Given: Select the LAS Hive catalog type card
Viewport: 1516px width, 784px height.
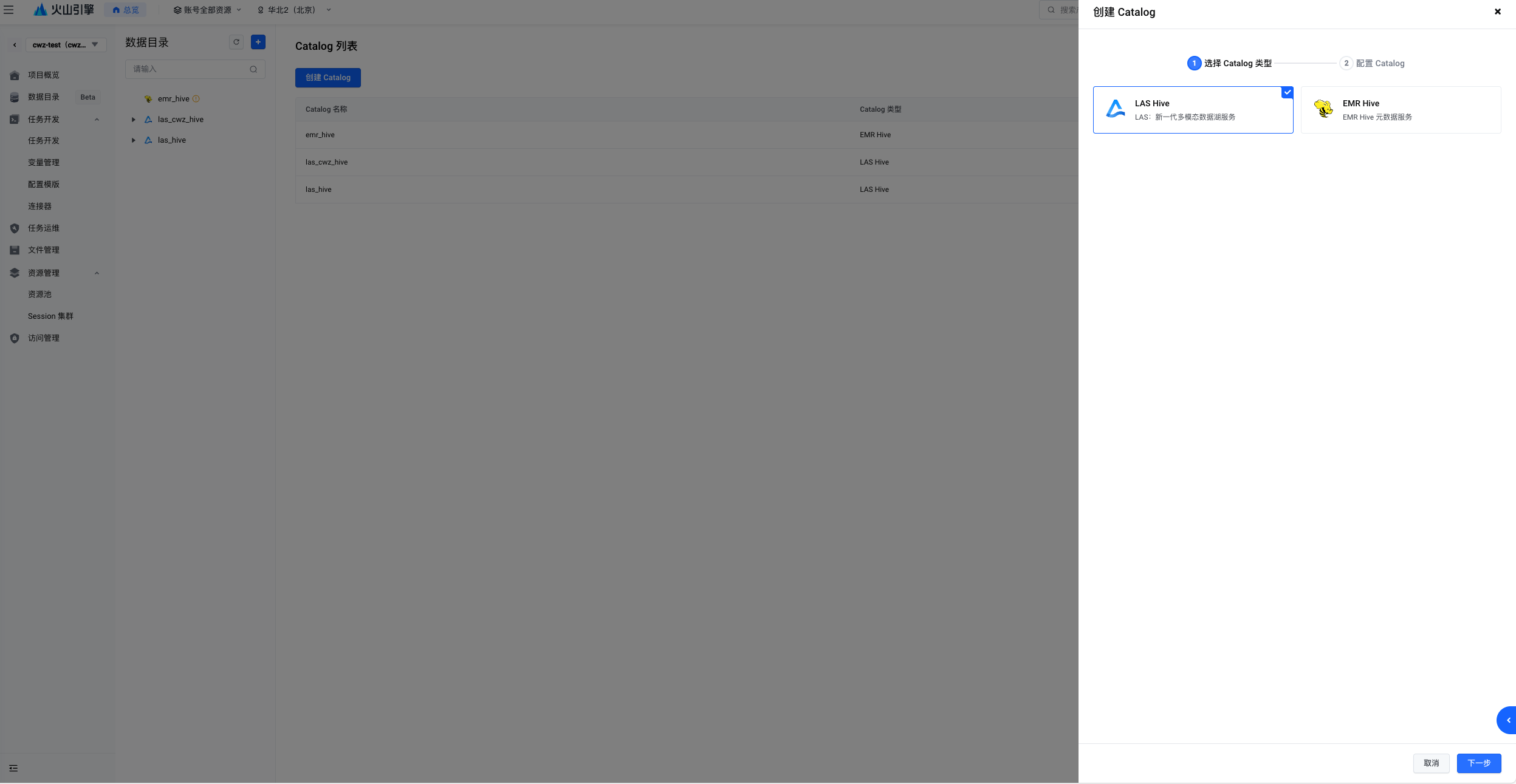Looking at the screenshot, I should (x=1192, y=110).
